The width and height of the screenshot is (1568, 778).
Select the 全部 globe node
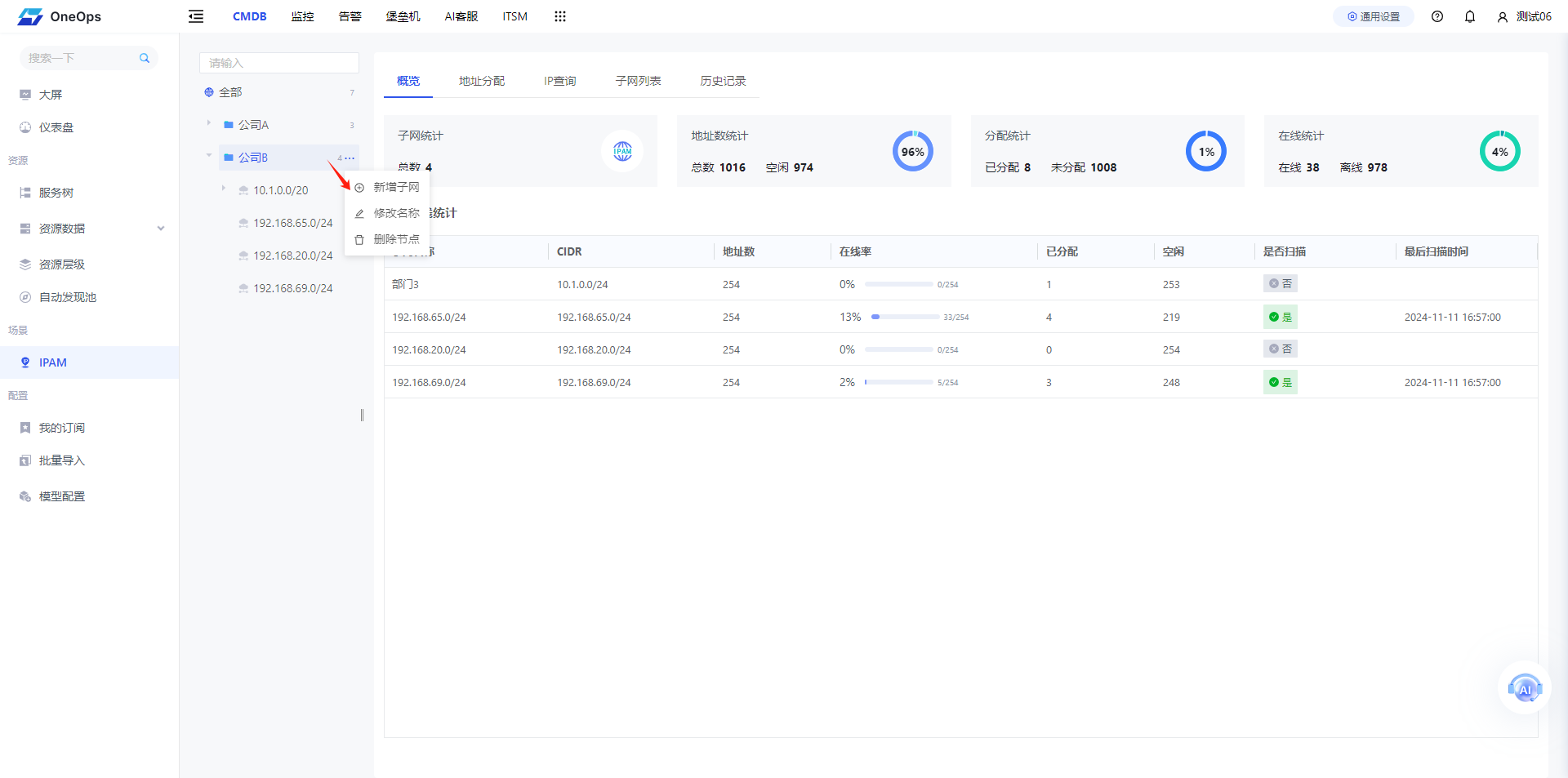[209, 92]
